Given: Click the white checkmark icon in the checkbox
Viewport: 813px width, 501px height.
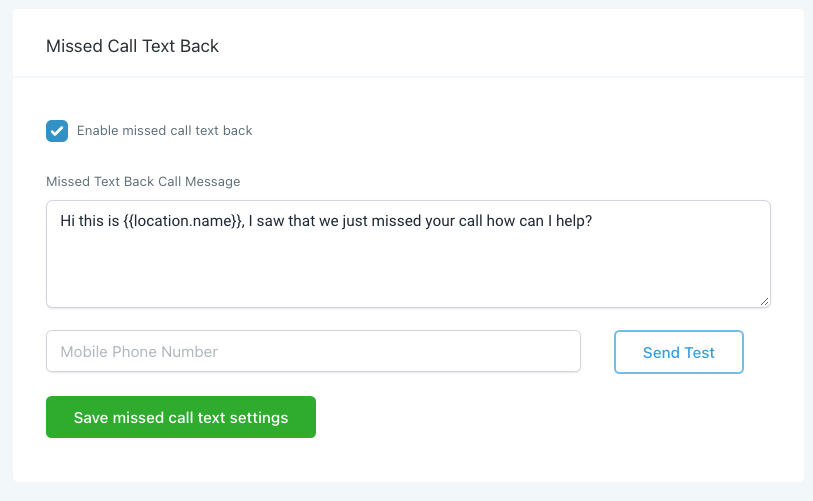Looking at the screenshot, I should (57, 131).
